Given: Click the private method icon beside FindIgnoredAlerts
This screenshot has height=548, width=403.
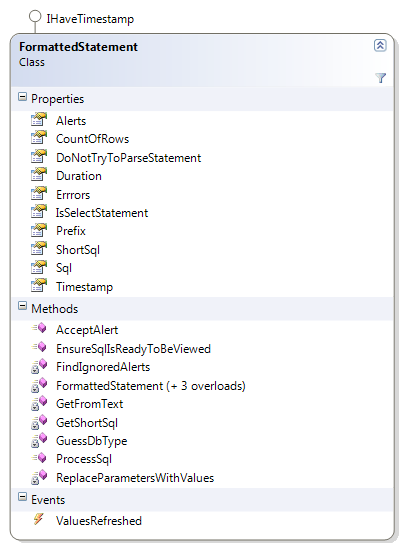Looking at the screenshot, I should (x=39, y=366).
